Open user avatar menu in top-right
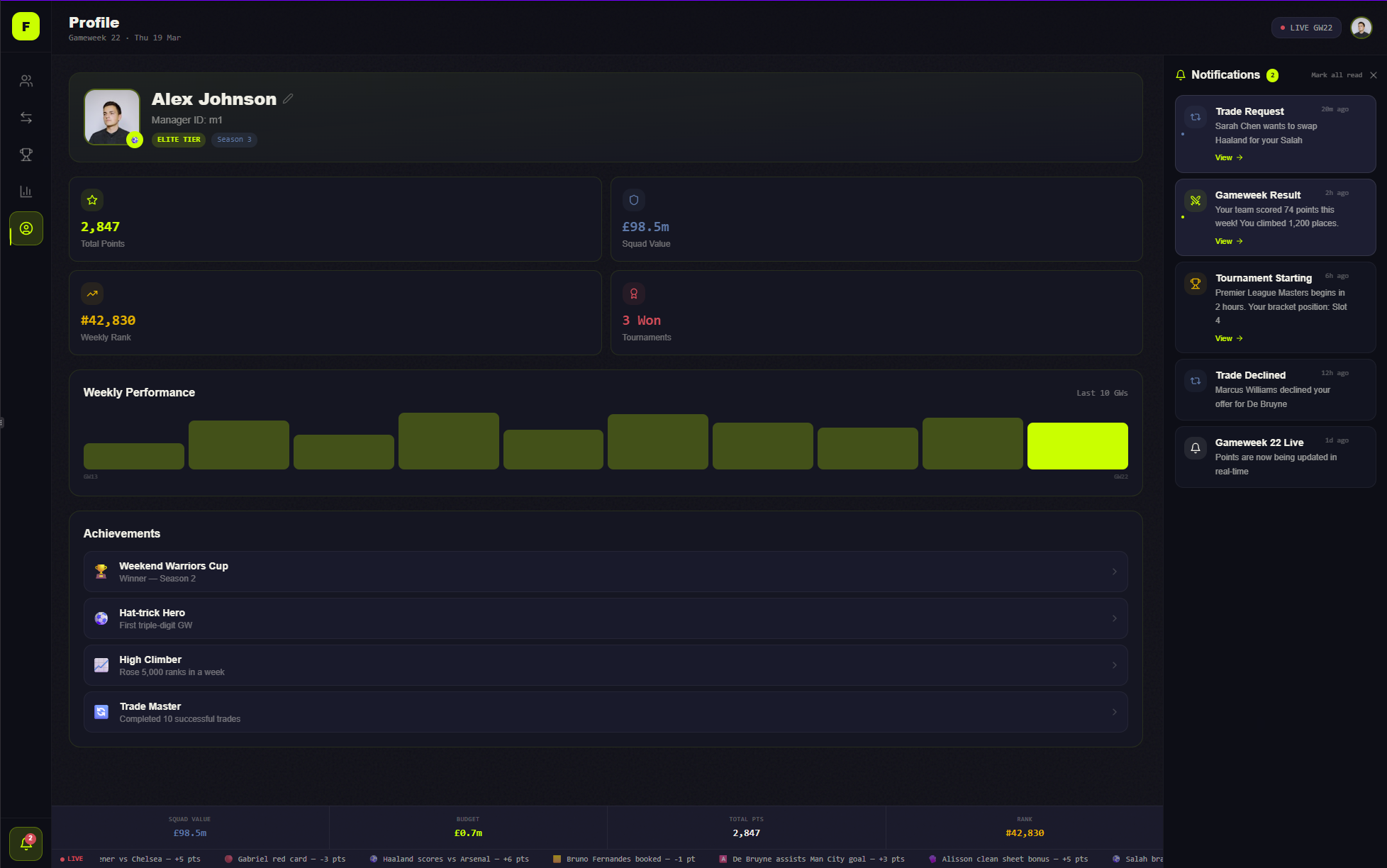Screen dimensions: 1387x868 [1361, 28]
